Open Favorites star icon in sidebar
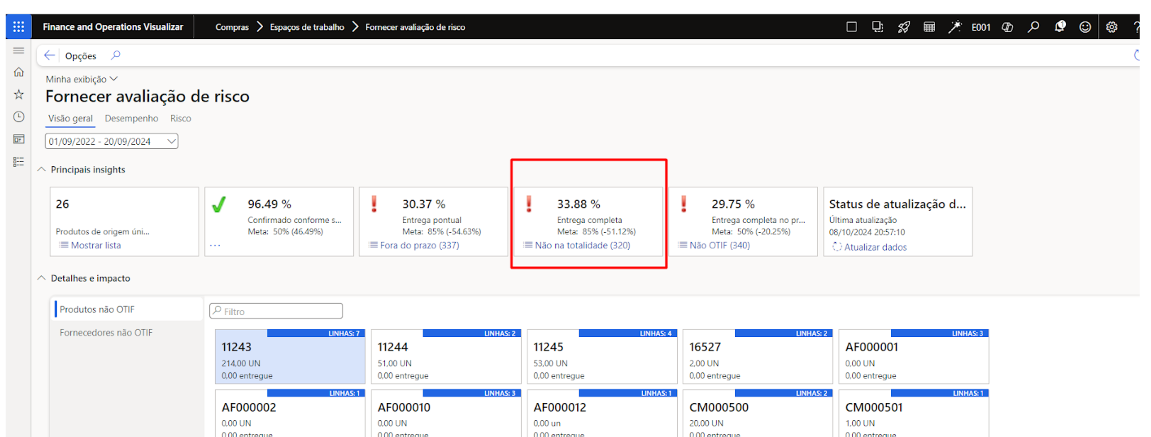The image size is (1151, 437). click(18, 94)
